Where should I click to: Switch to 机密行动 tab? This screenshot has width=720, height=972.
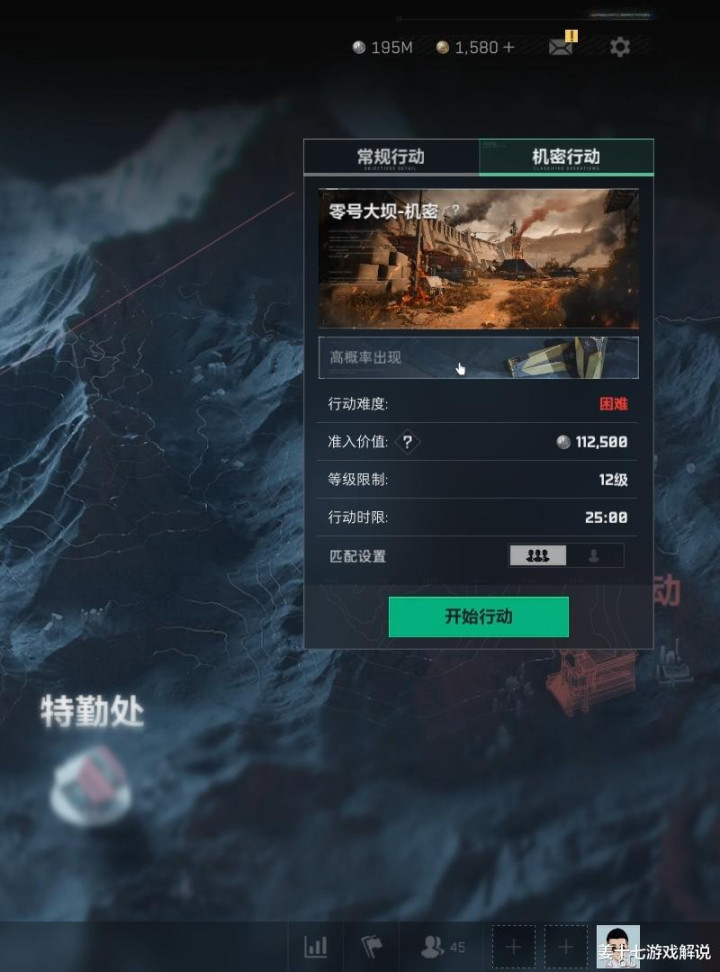coord(566,157)
